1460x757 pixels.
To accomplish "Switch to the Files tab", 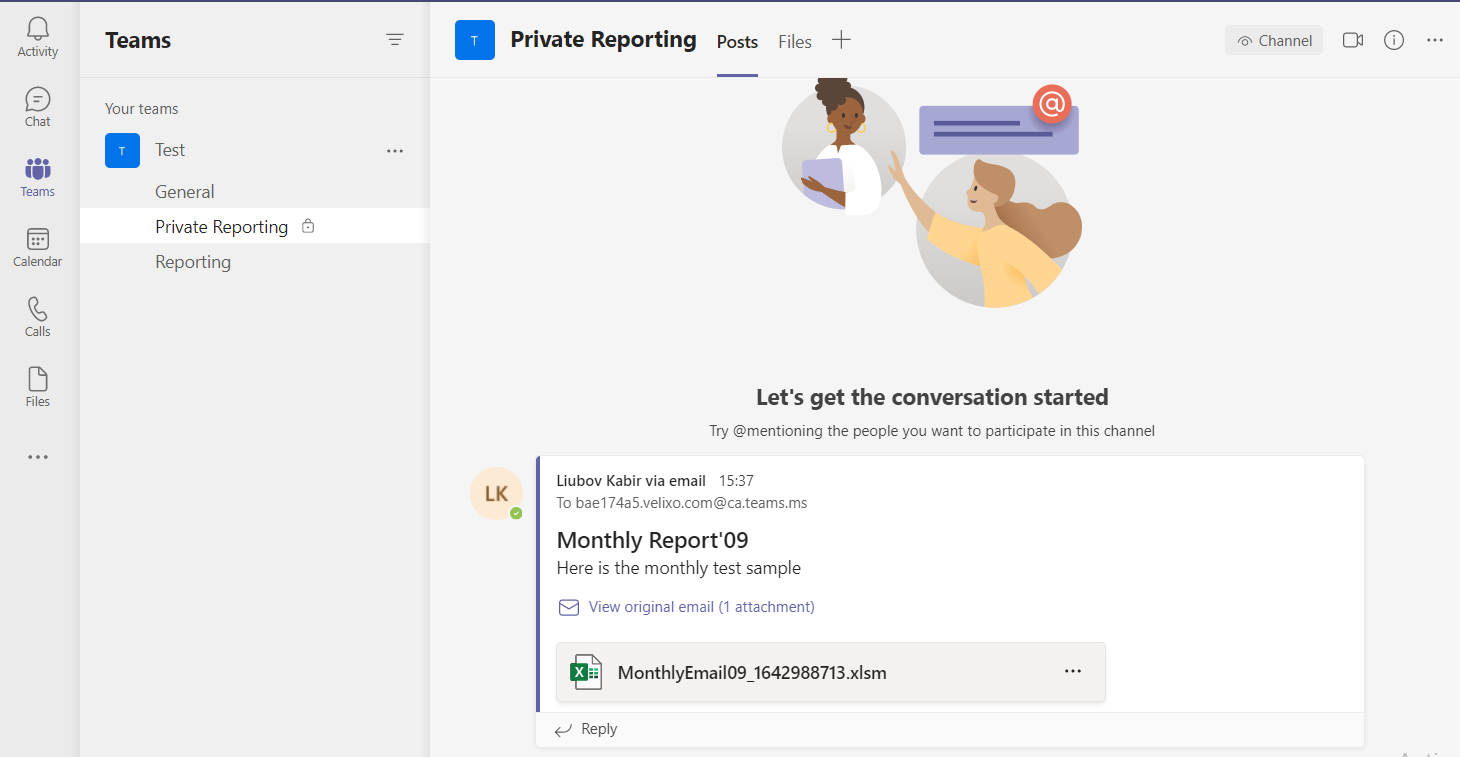I will tap(795, 42).
